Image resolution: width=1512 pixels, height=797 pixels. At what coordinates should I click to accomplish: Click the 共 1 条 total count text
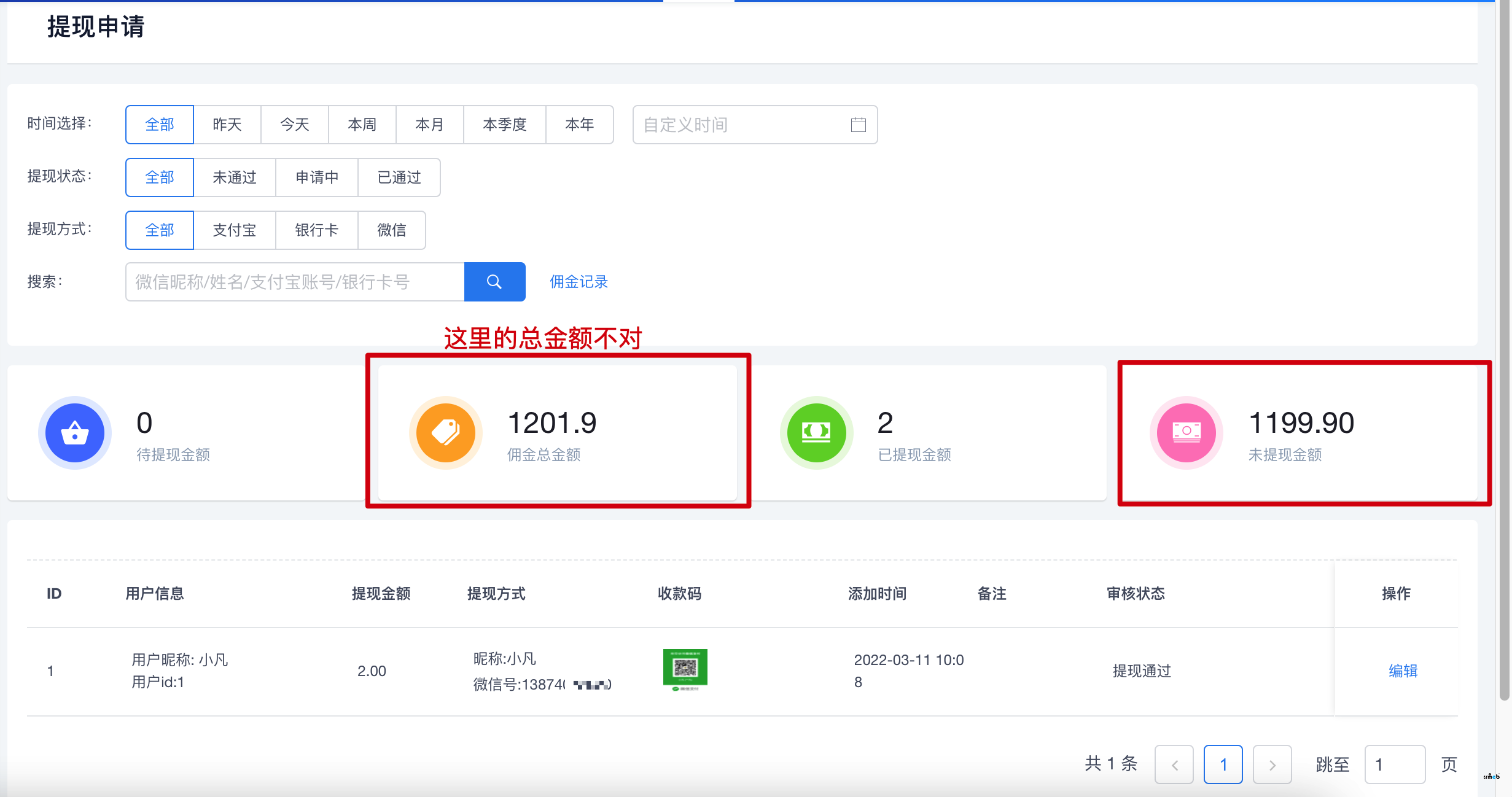(1111, 764)
